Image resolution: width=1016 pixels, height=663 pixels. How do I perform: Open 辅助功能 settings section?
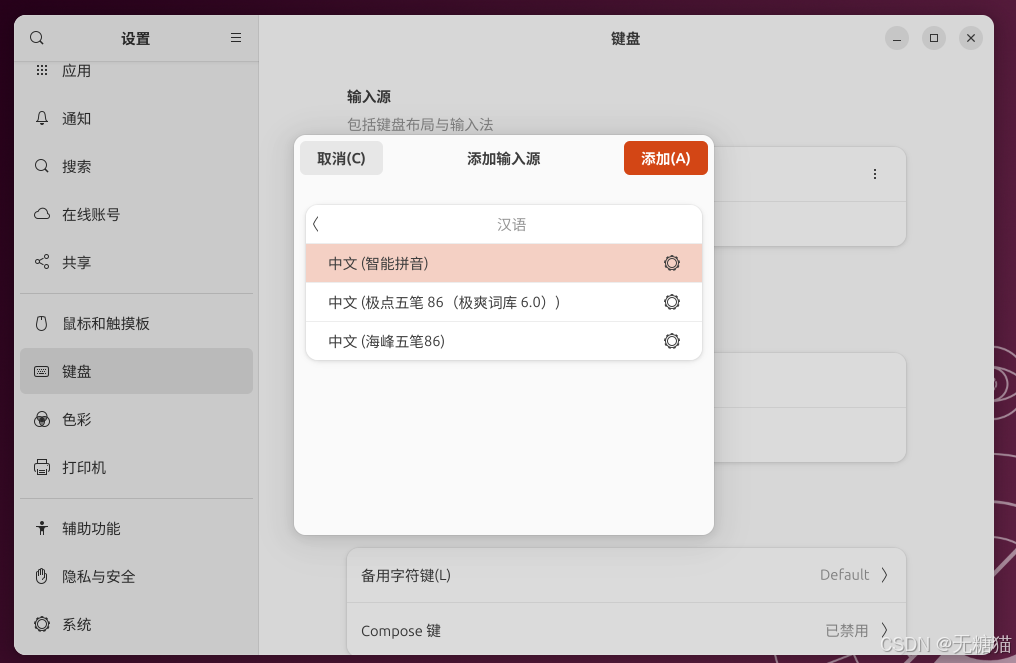[x=136, y=528]
